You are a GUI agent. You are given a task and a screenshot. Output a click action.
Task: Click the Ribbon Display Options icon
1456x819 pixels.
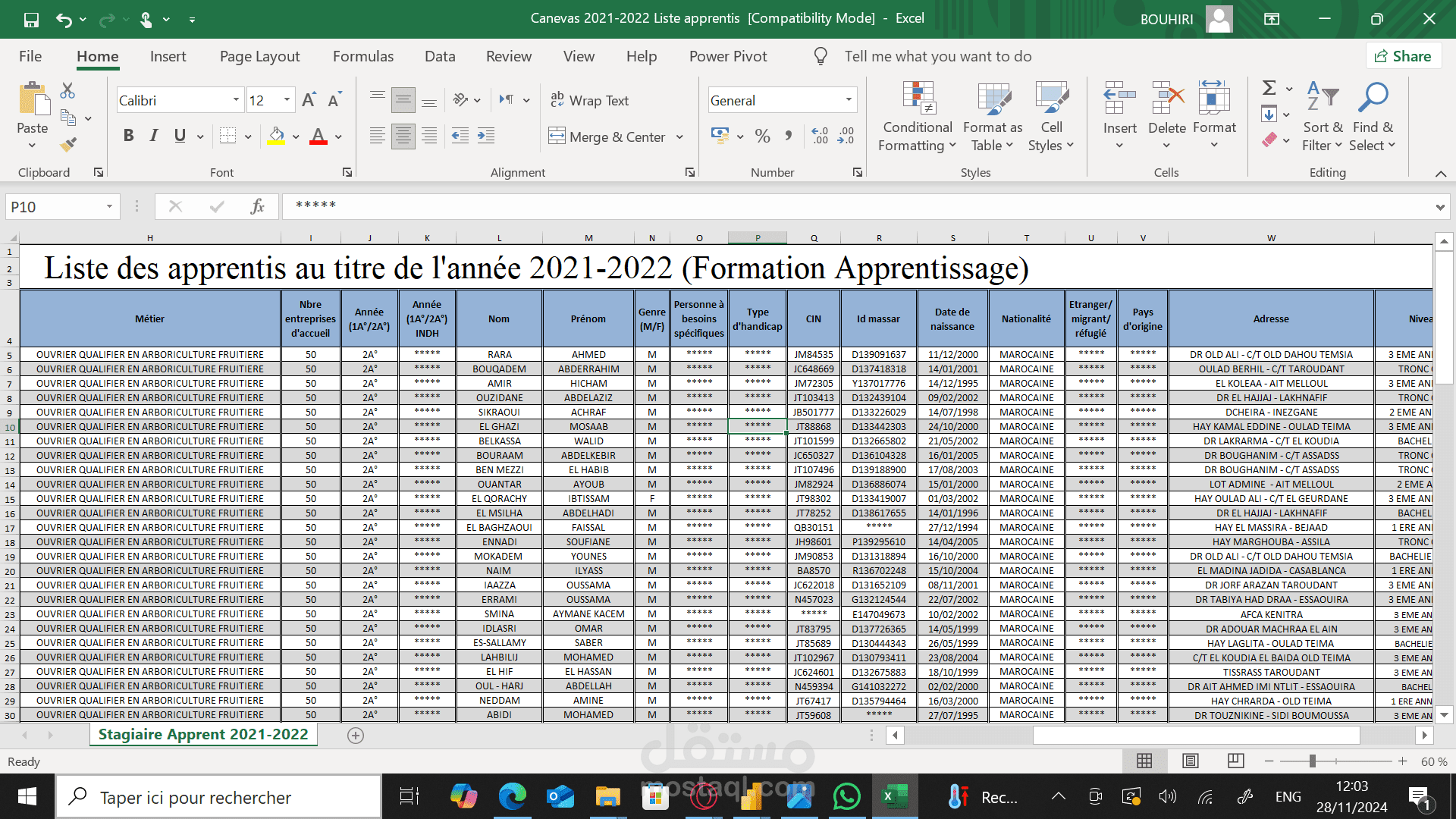[1272, 19]
